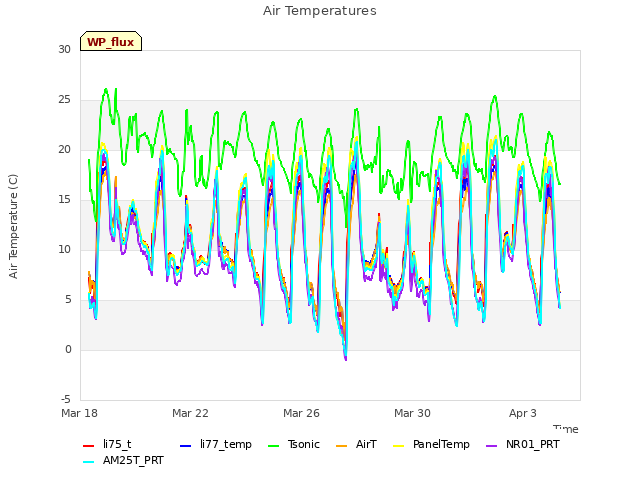Click the 15 y-axis tick label
Screen dimensions: 640x480
pyautogui.click(x=64, y=200)
